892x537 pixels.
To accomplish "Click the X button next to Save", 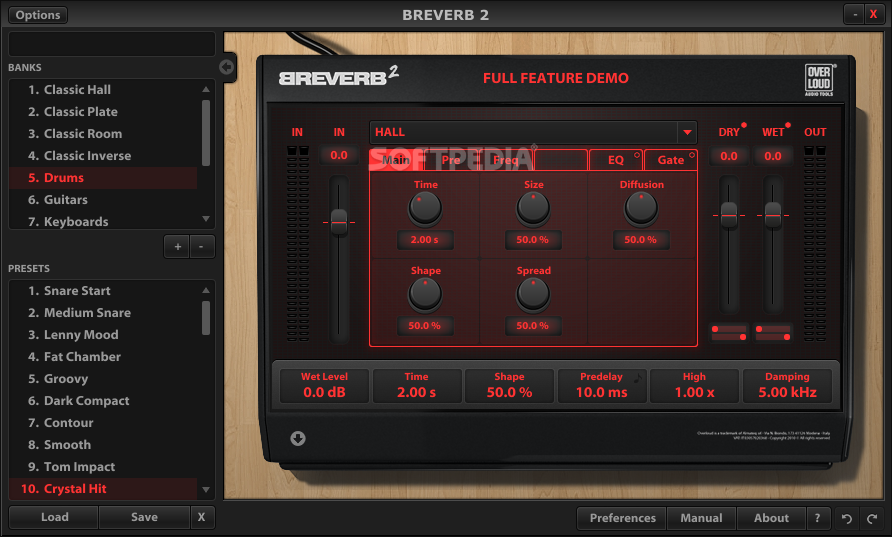I will point(201,517).
